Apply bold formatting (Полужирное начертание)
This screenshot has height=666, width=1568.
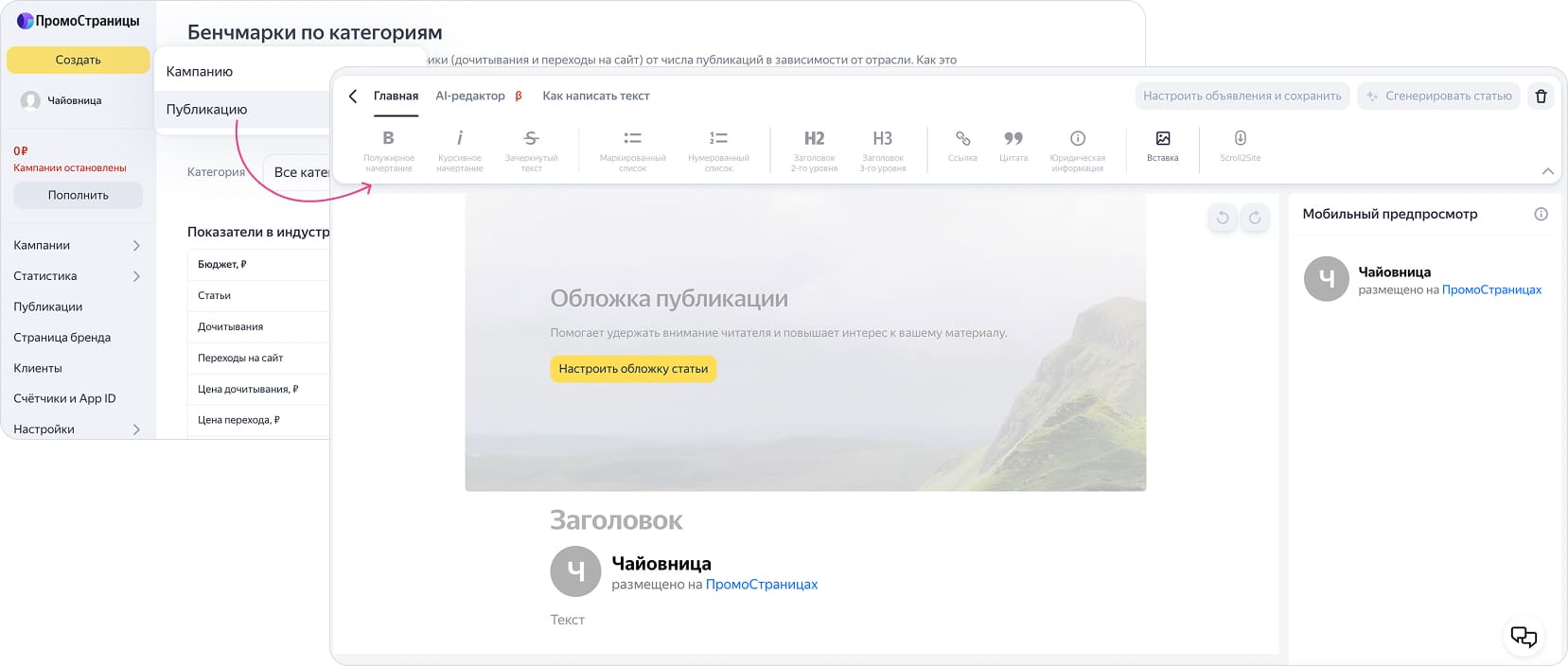coord(388,150)
